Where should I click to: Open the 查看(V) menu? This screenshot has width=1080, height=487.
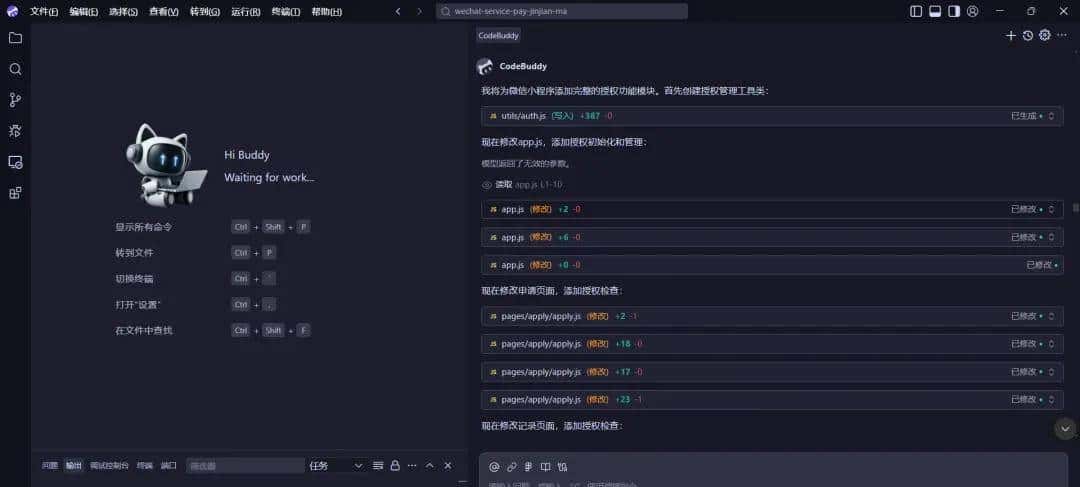click(164, 12)
